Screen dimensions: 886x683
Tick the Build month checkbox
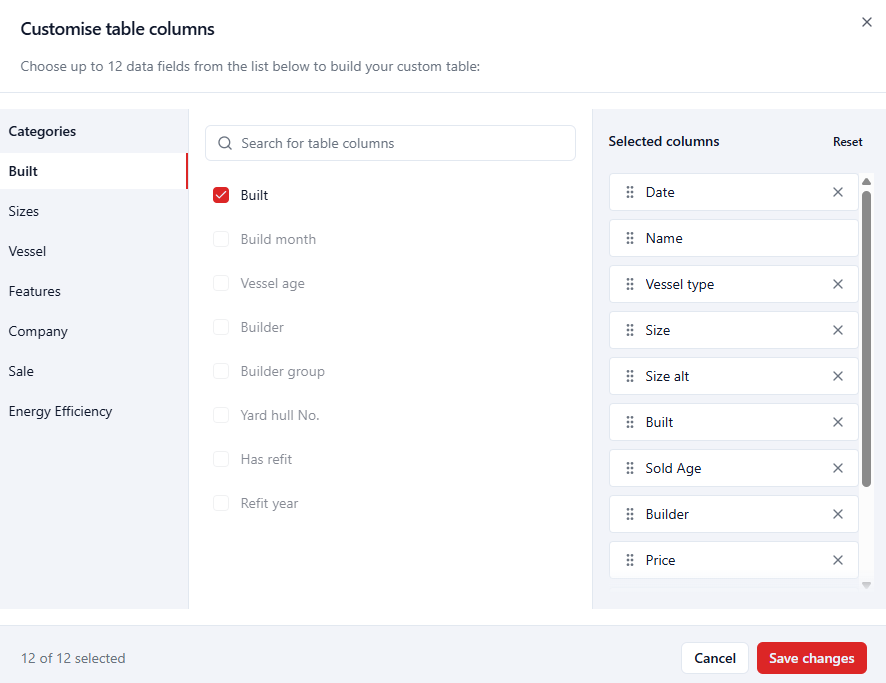tap(221, 239)
